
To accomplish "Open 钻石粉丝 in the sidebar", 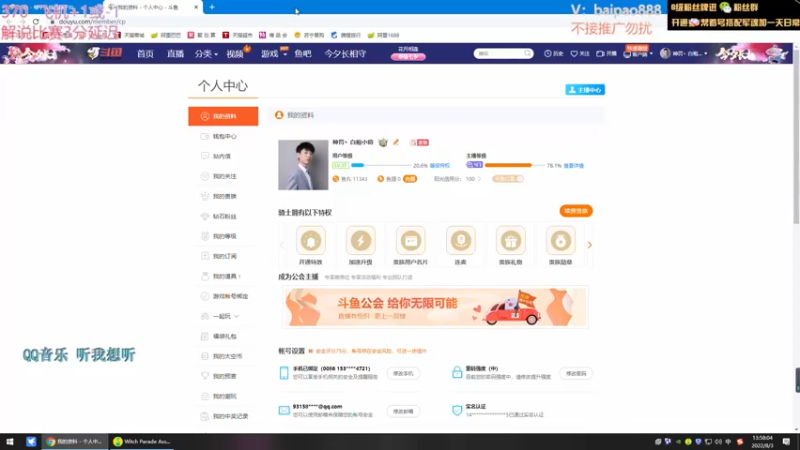I will [223, 216].
